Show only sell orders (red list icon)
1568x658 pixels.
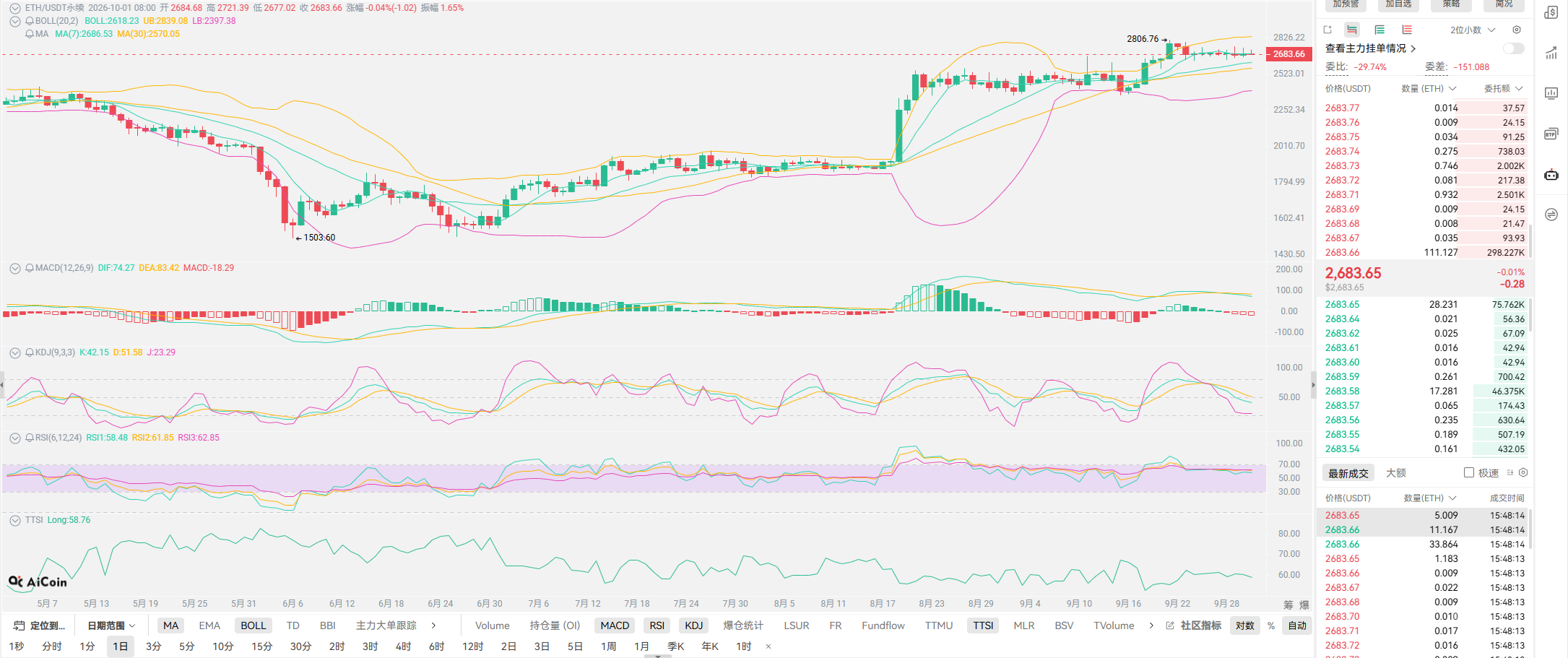[1407, 30]
